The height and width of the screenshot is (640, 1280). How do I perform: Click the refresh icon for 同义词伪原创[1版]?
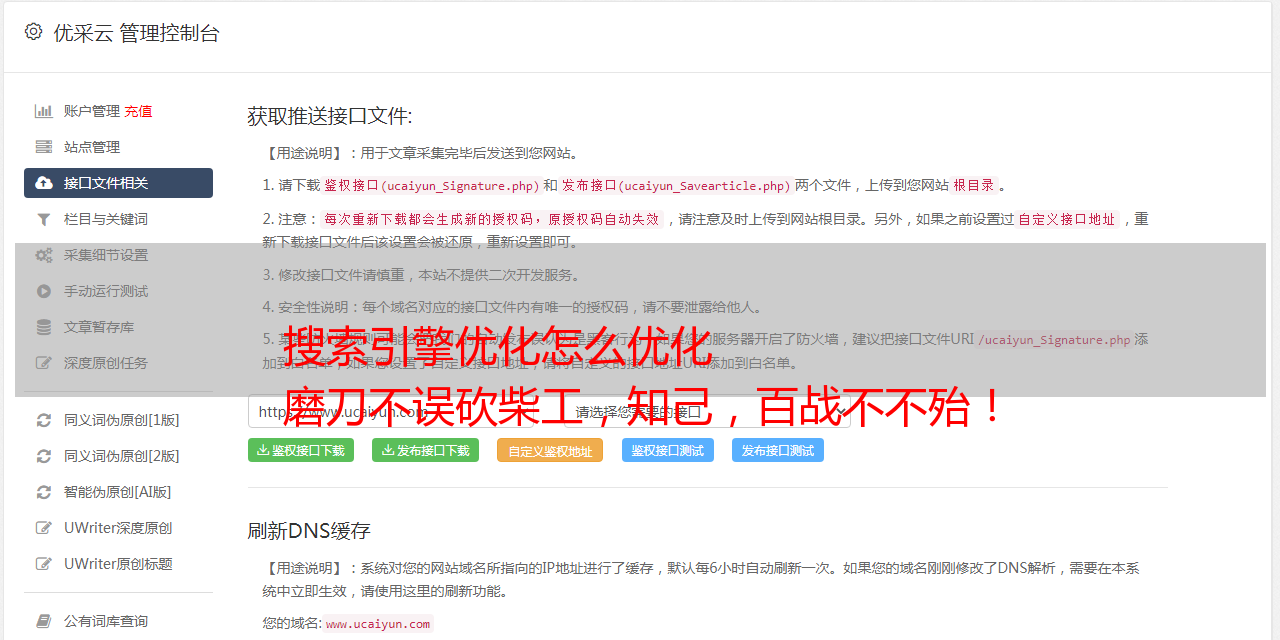(44, 420)
